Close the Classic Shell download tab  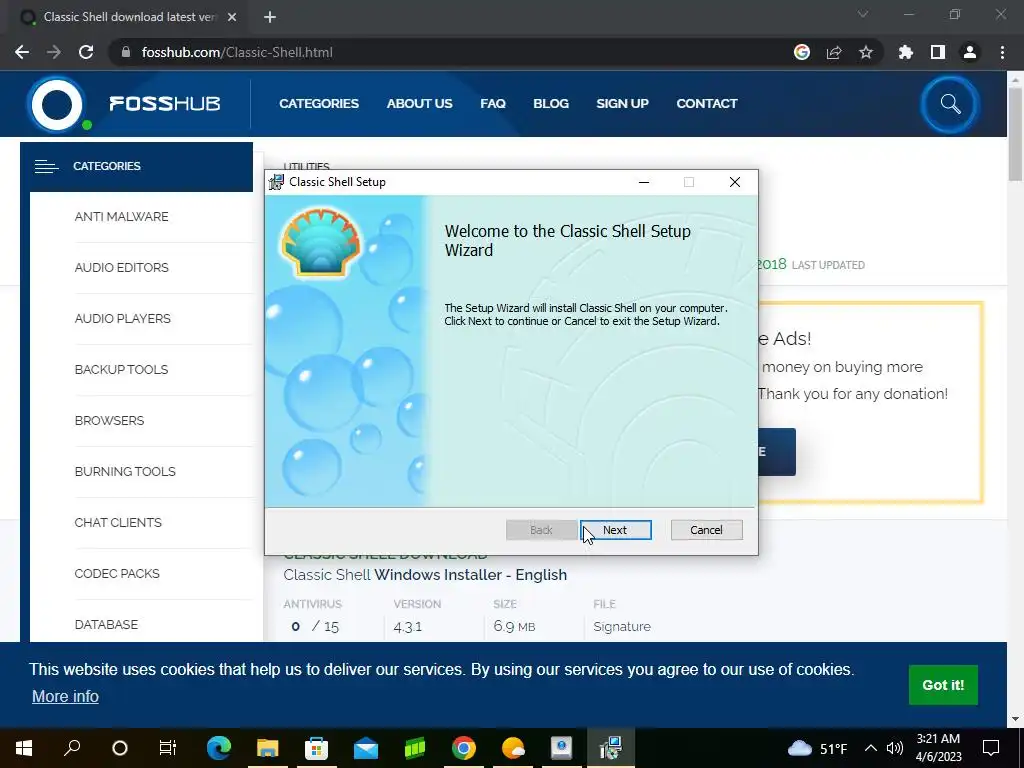pyautogui.click(x=232, y=17)
